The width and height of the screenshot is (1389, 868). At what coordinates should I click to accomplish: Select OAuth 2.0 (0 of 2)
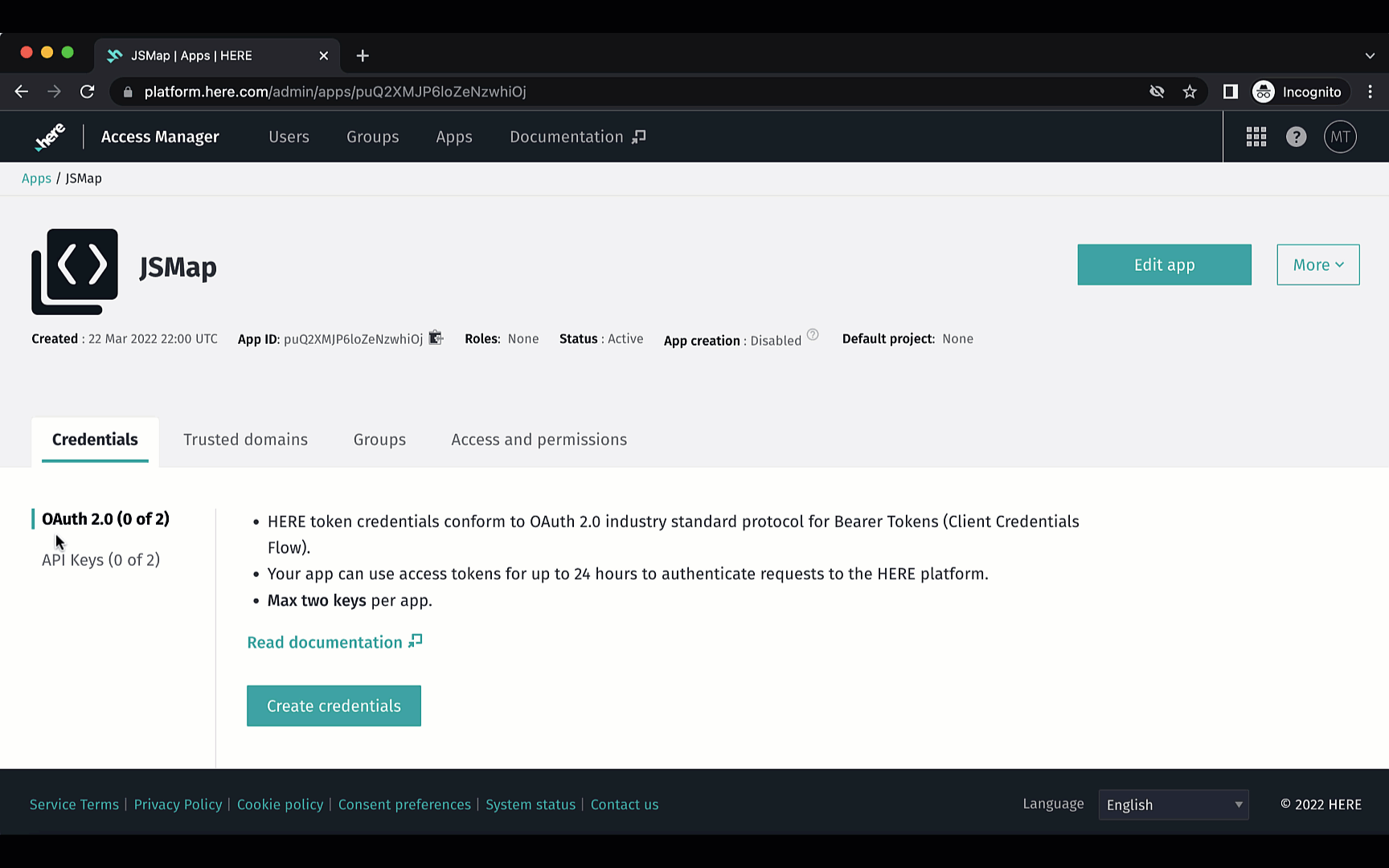(105, 519)
